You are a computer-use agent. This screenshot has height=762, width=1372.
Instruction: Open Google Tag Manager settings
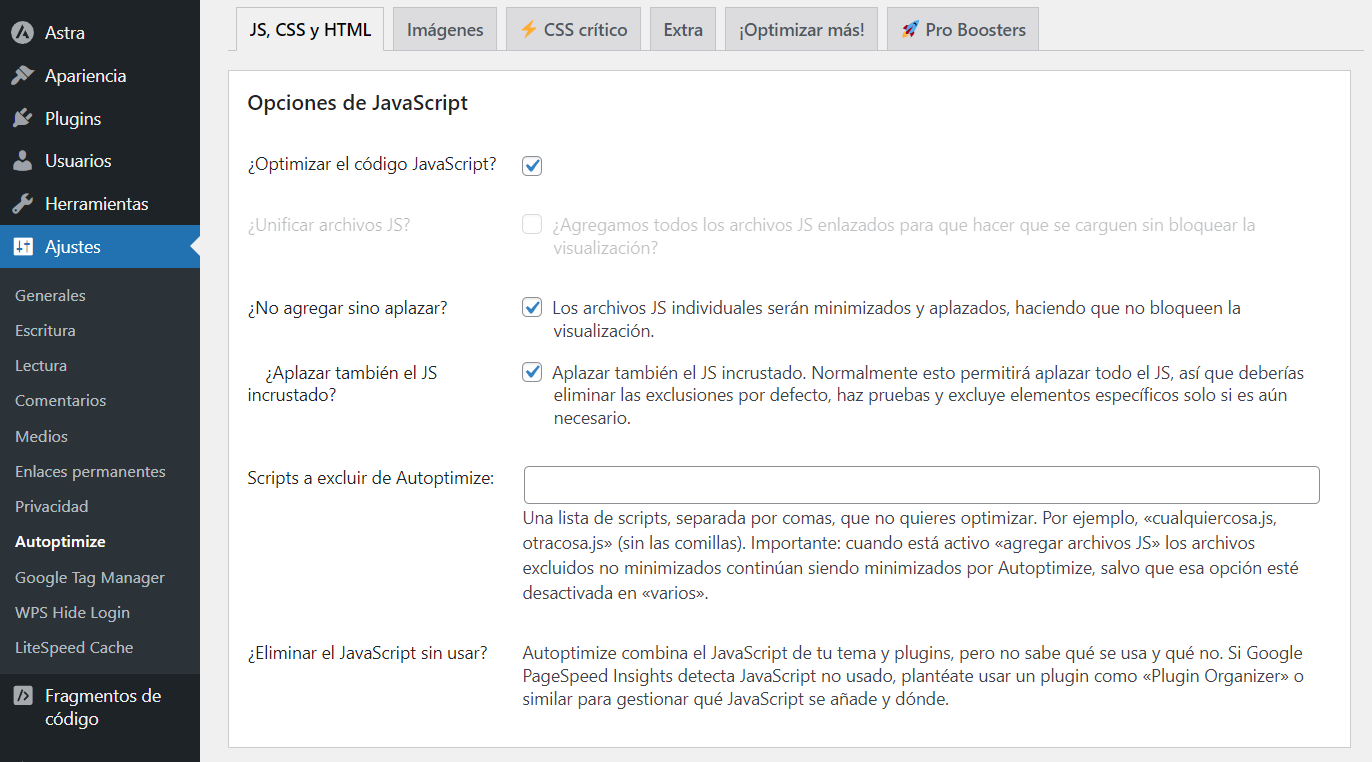(x=89, y=577)
